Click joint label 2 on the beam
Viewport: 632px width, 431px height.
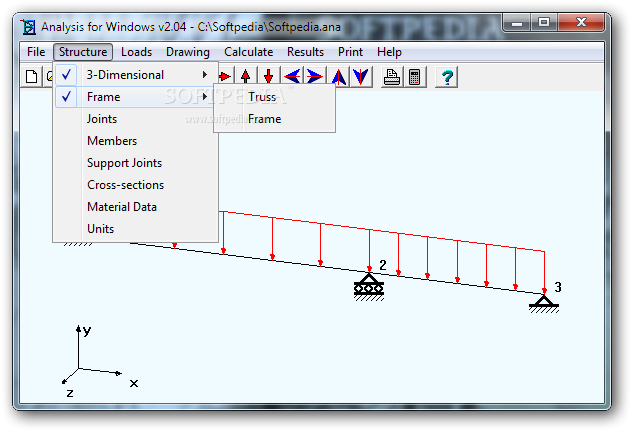tap(383, 265)
